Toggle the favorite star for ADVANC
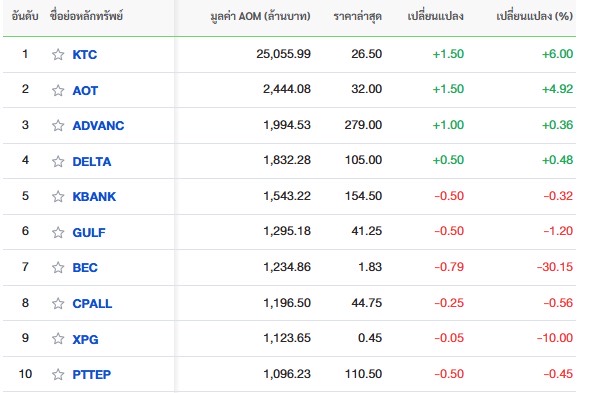This screenshot has height=393, width=591. [x=58, y=125]
